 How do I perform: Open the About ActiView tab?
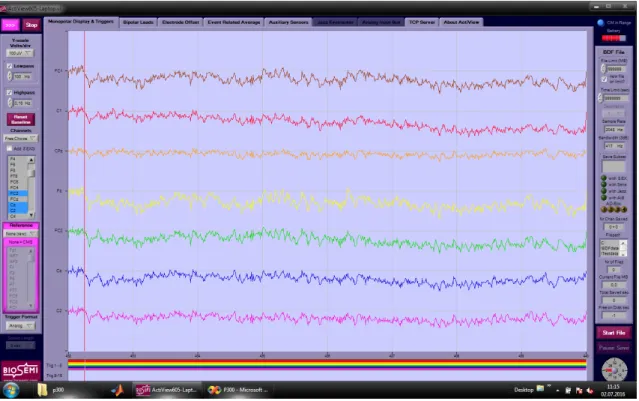[461, 22]
